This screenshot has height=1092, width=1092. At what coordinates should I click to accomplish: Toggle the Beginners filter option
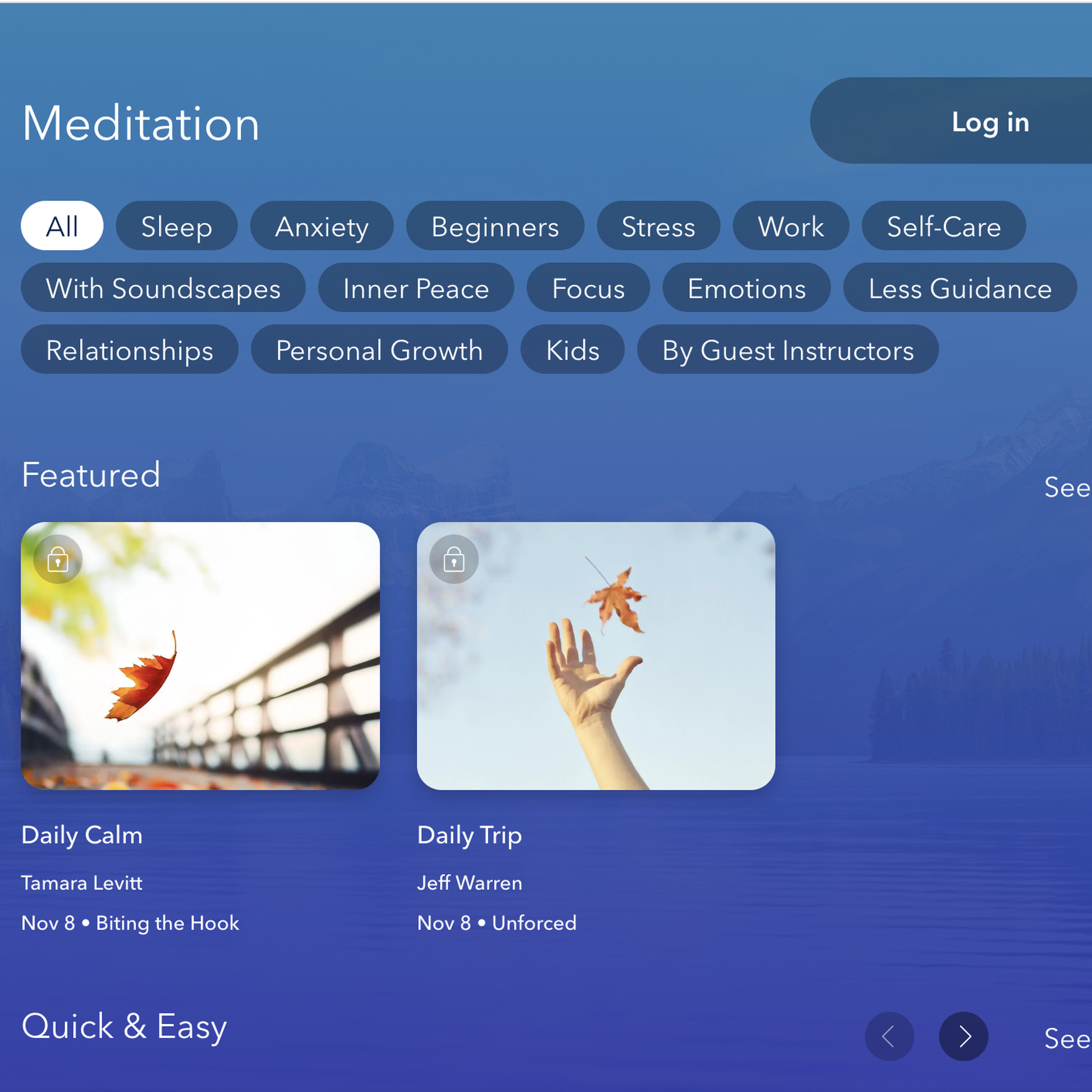(494, 225)
